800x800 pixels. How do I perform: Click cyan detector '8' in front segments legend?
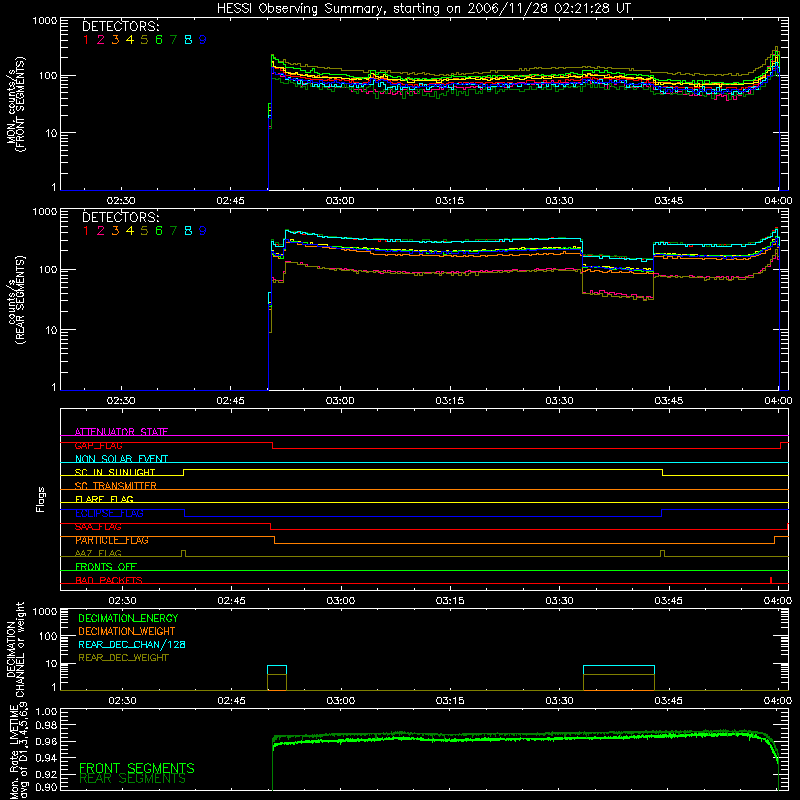(188, 40)
